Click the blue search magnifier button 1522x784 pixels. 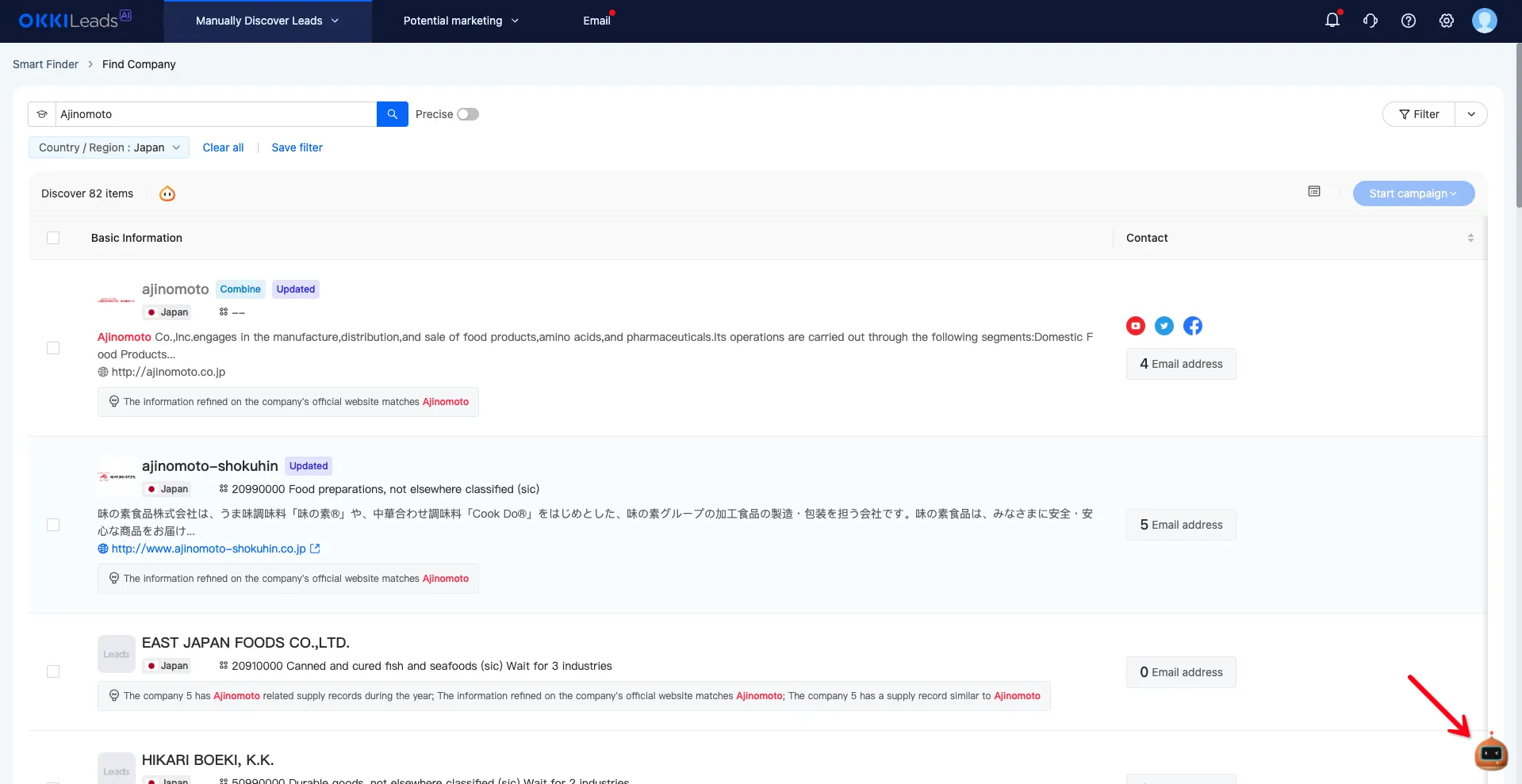393,114
